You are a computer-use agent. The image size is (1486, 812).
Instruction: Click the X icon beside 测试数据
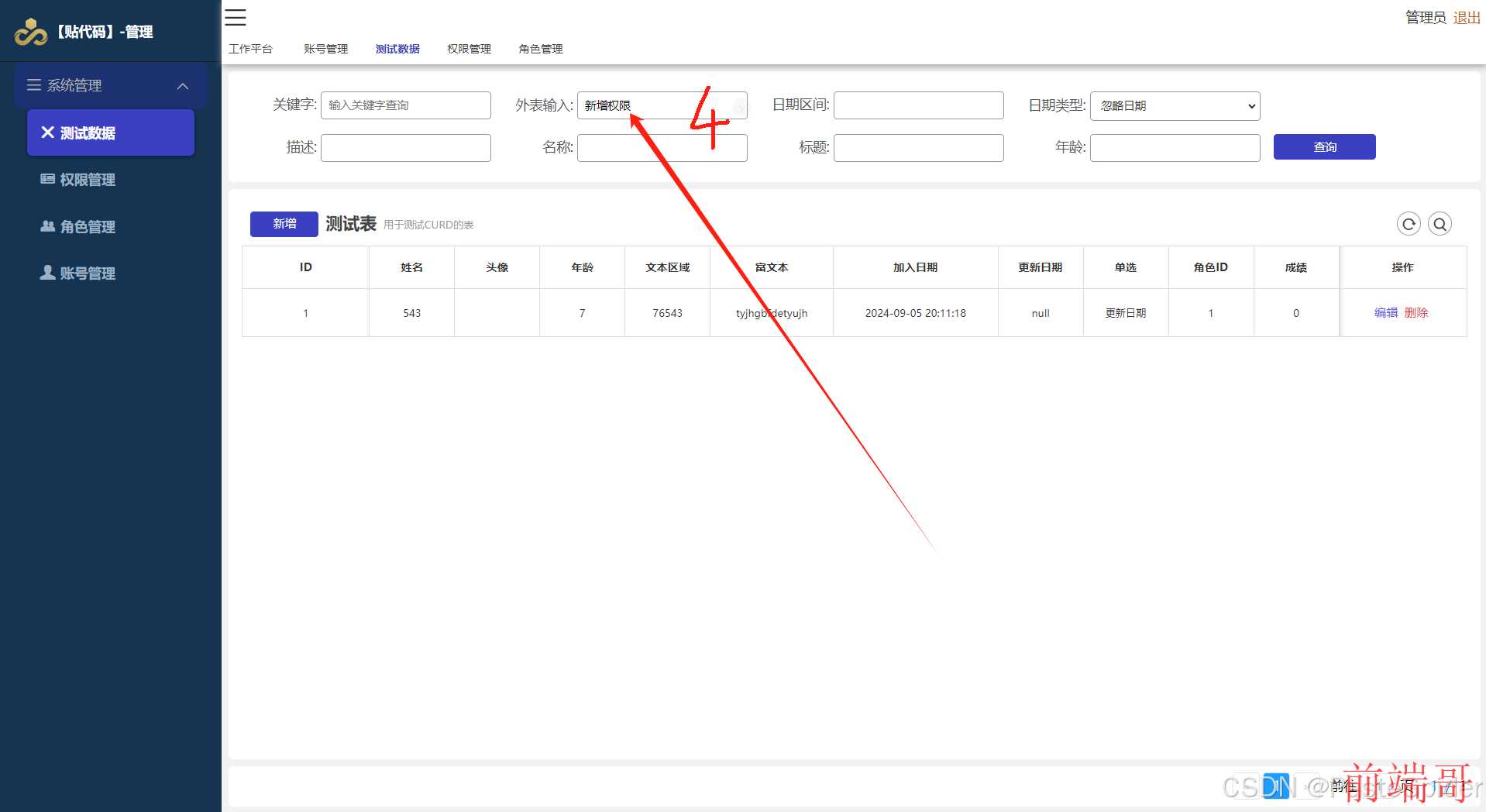(x=47, y=132)
